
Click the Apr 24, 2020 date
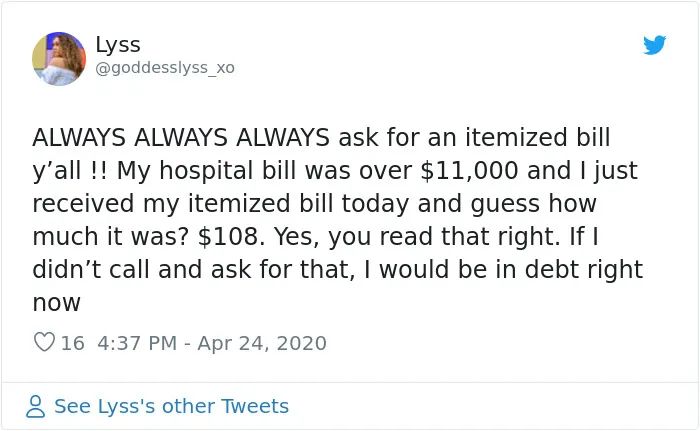262,343
